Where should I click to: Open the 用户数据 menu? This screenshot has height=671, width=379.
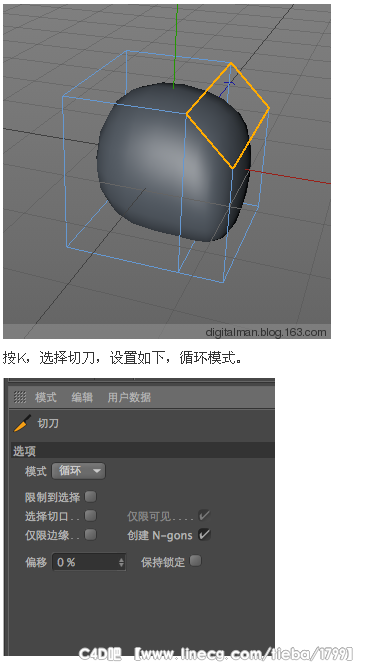pos(129,397)
